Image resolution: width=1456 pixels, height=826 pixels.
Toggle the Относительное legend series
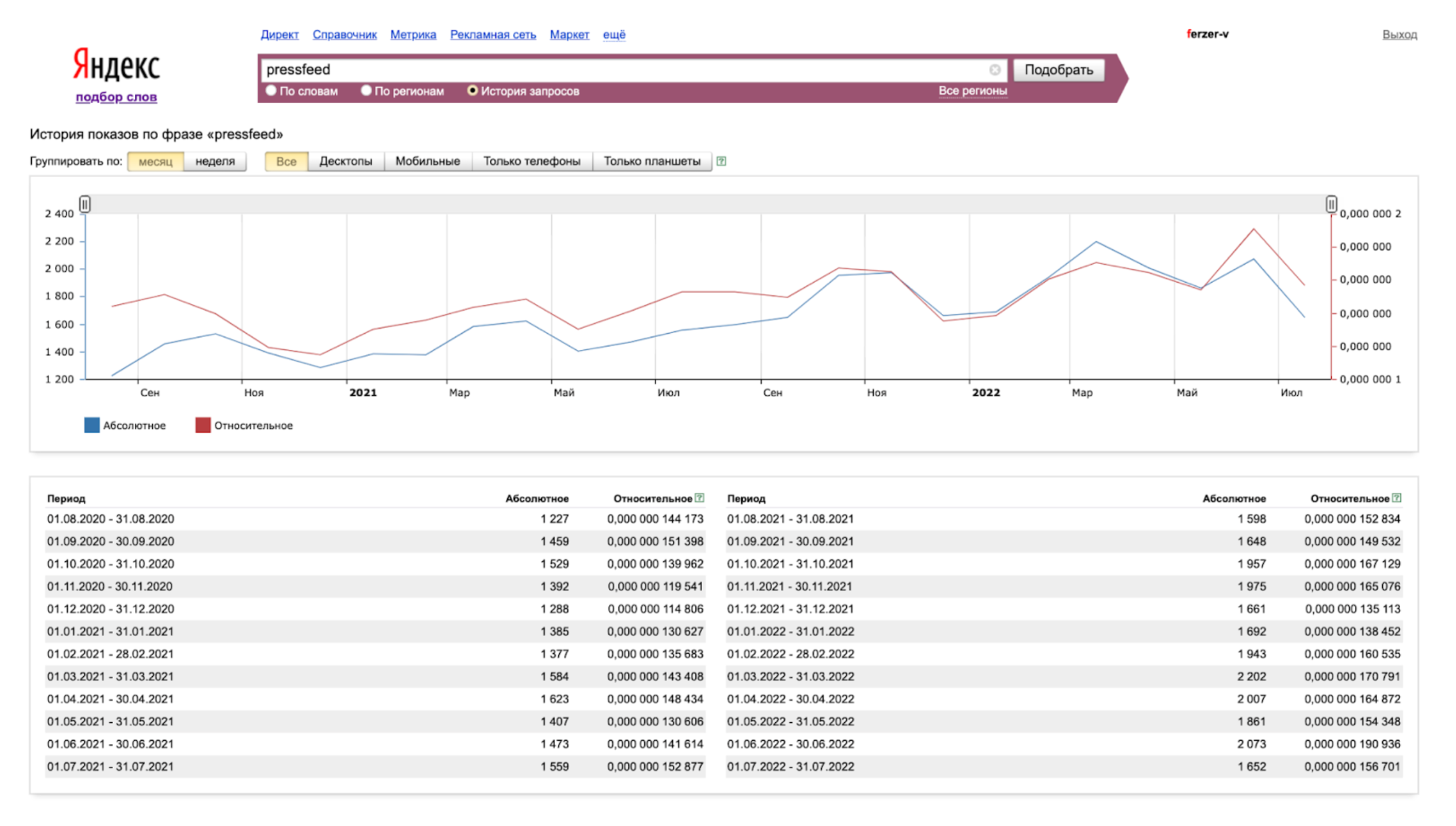pyautogui.click(x=244, y=426)
